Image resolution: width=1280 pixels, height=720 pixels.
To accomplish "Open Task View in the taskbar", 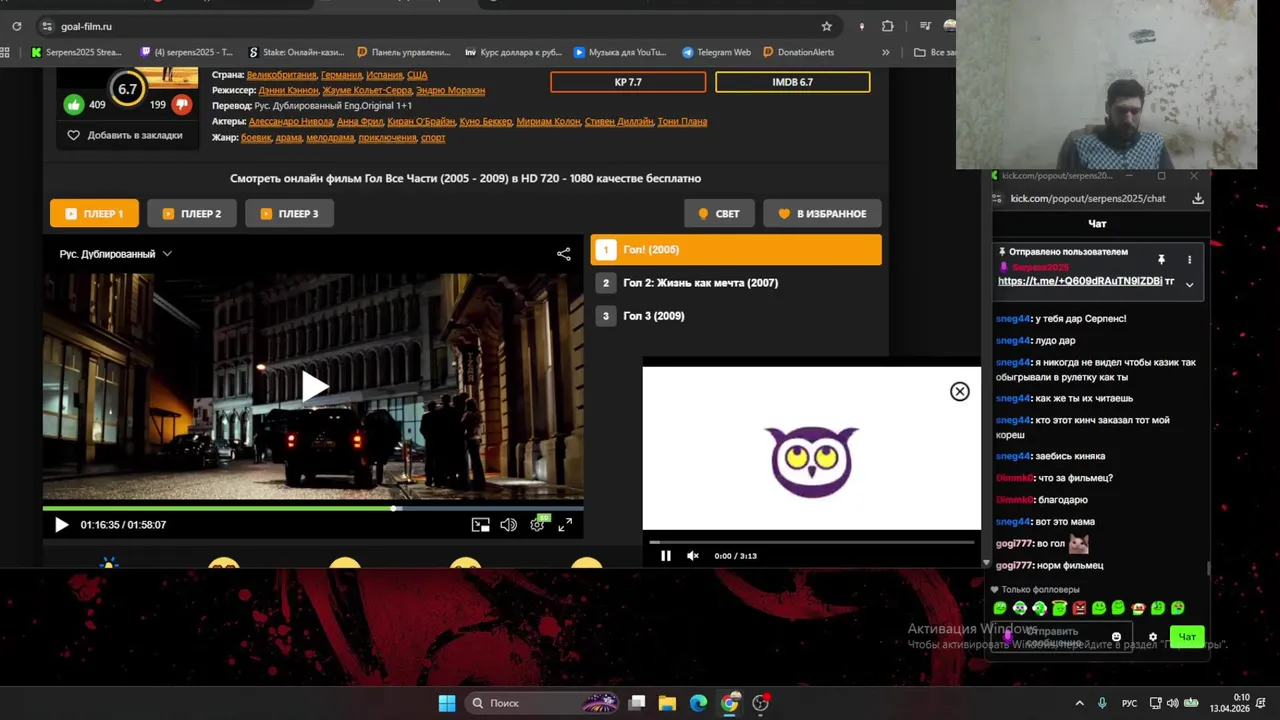I will [637, 703].
